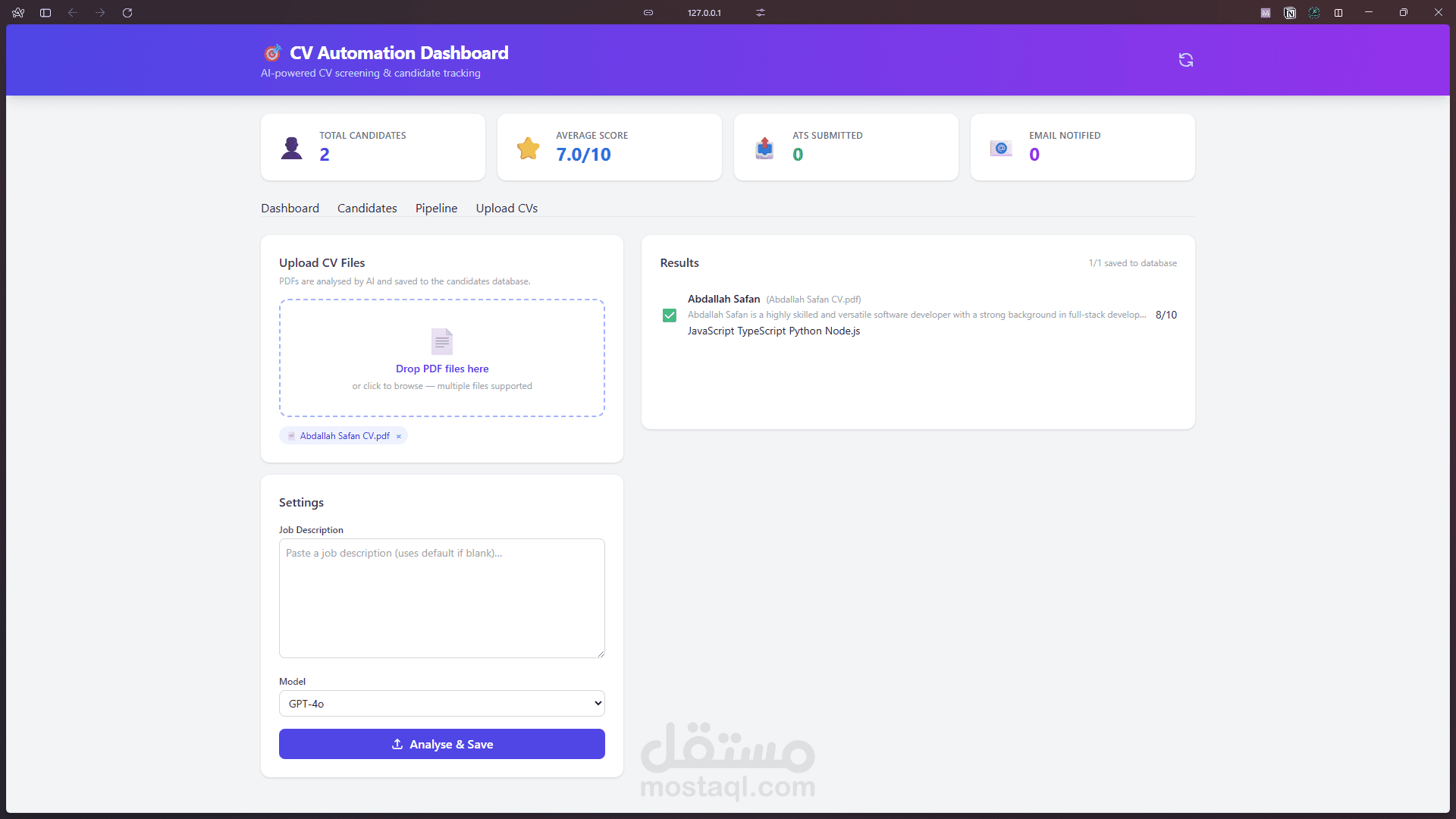This screenshot has width=1456, height=819.
Task: Open the Notion extension icon
Action: click(x=1290, y=13)
